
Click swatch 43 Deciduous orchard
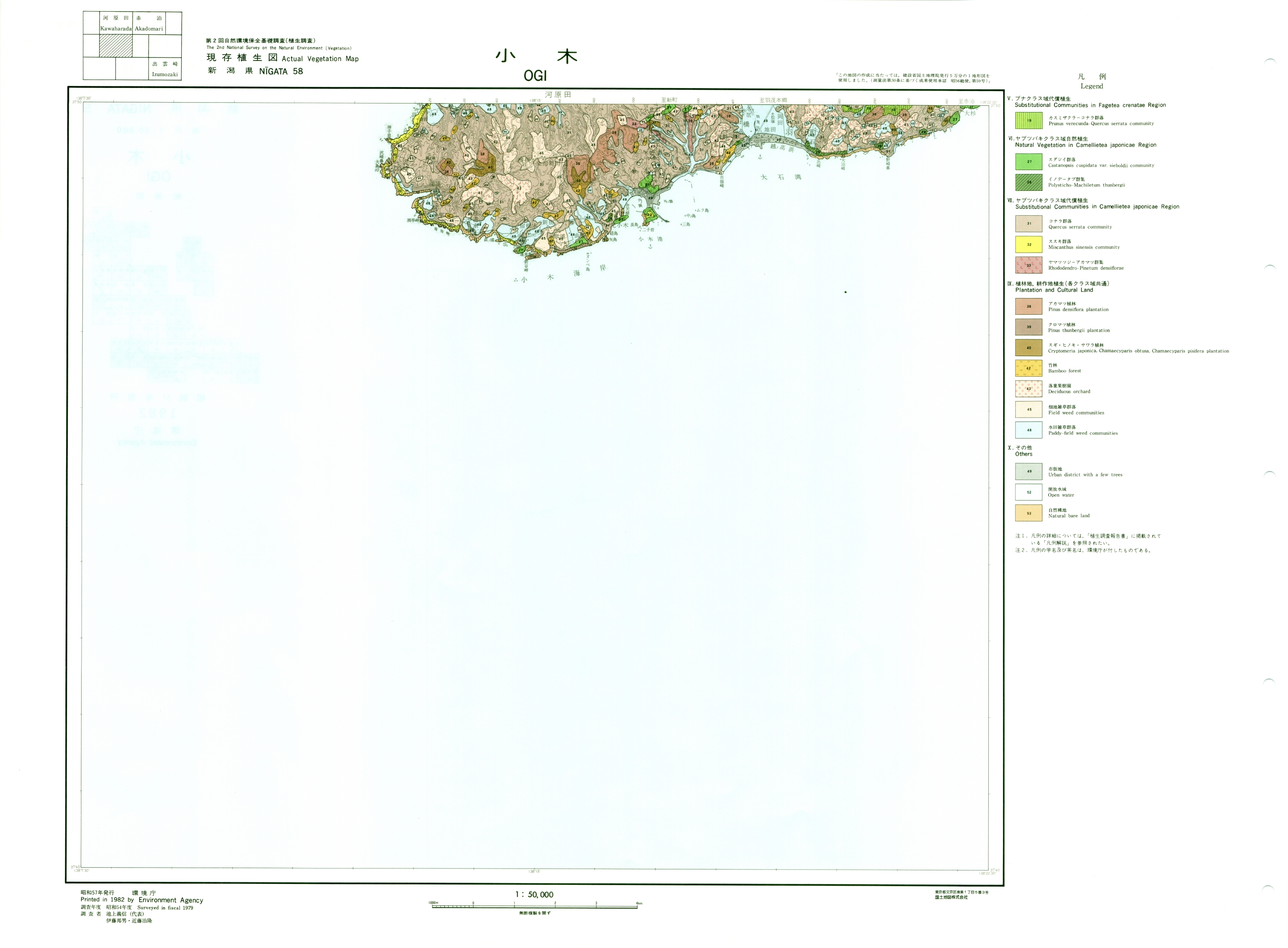(1029, 389)
